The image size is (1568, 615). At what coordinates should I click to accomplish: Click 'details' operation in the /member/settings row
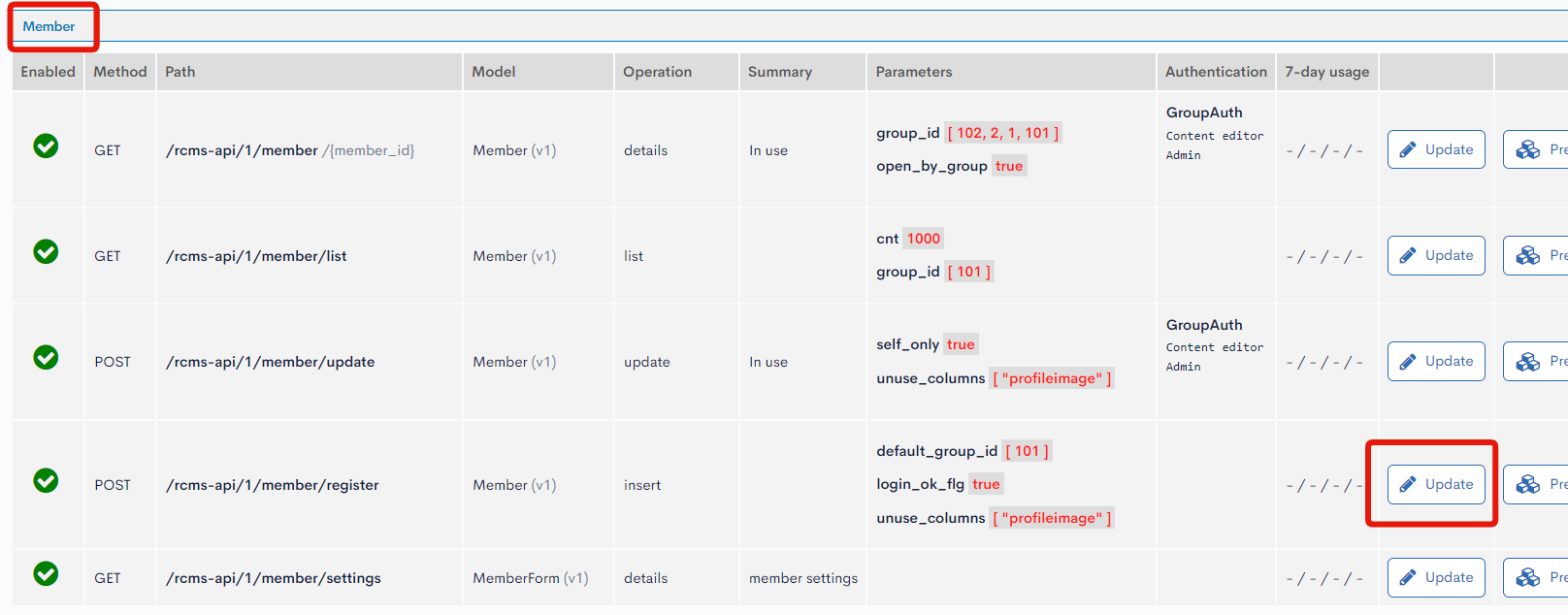[x=646, y=578]
